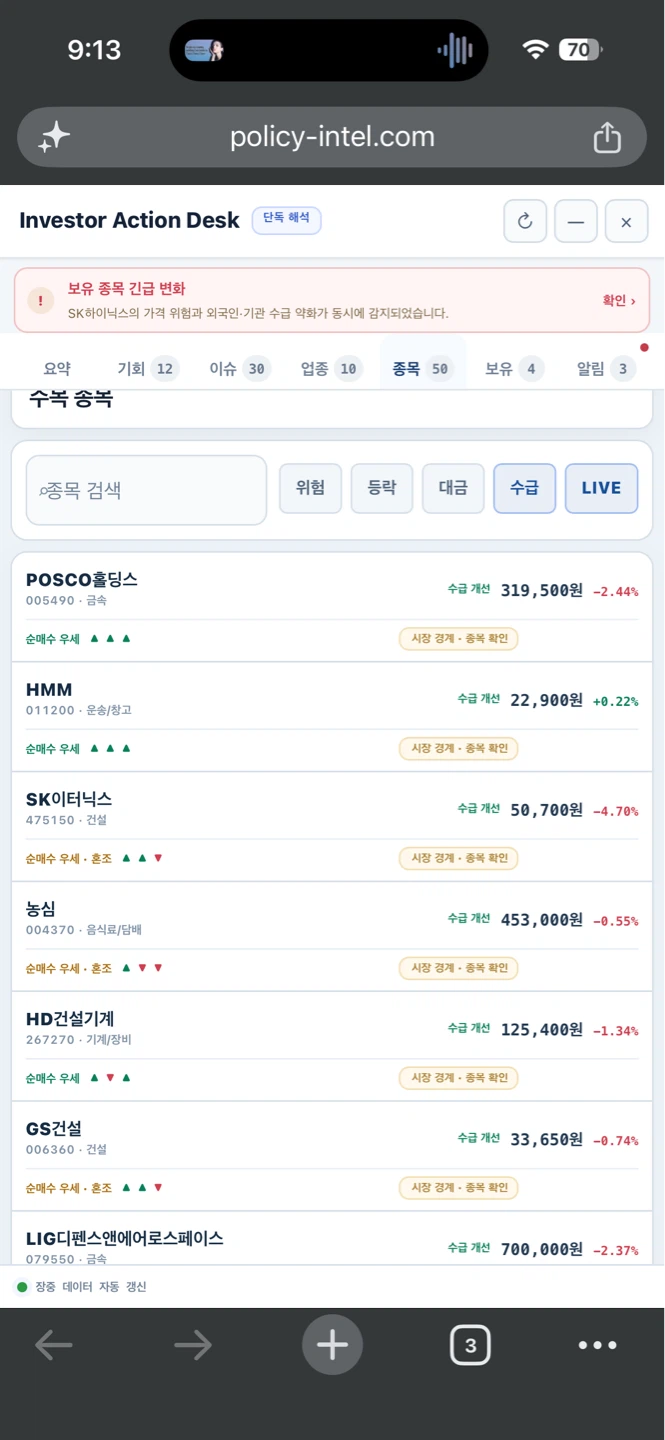Focus the 종목 검색 search field
The height and width of the screenshot is (1440, 665).
(x=146, y=490)
